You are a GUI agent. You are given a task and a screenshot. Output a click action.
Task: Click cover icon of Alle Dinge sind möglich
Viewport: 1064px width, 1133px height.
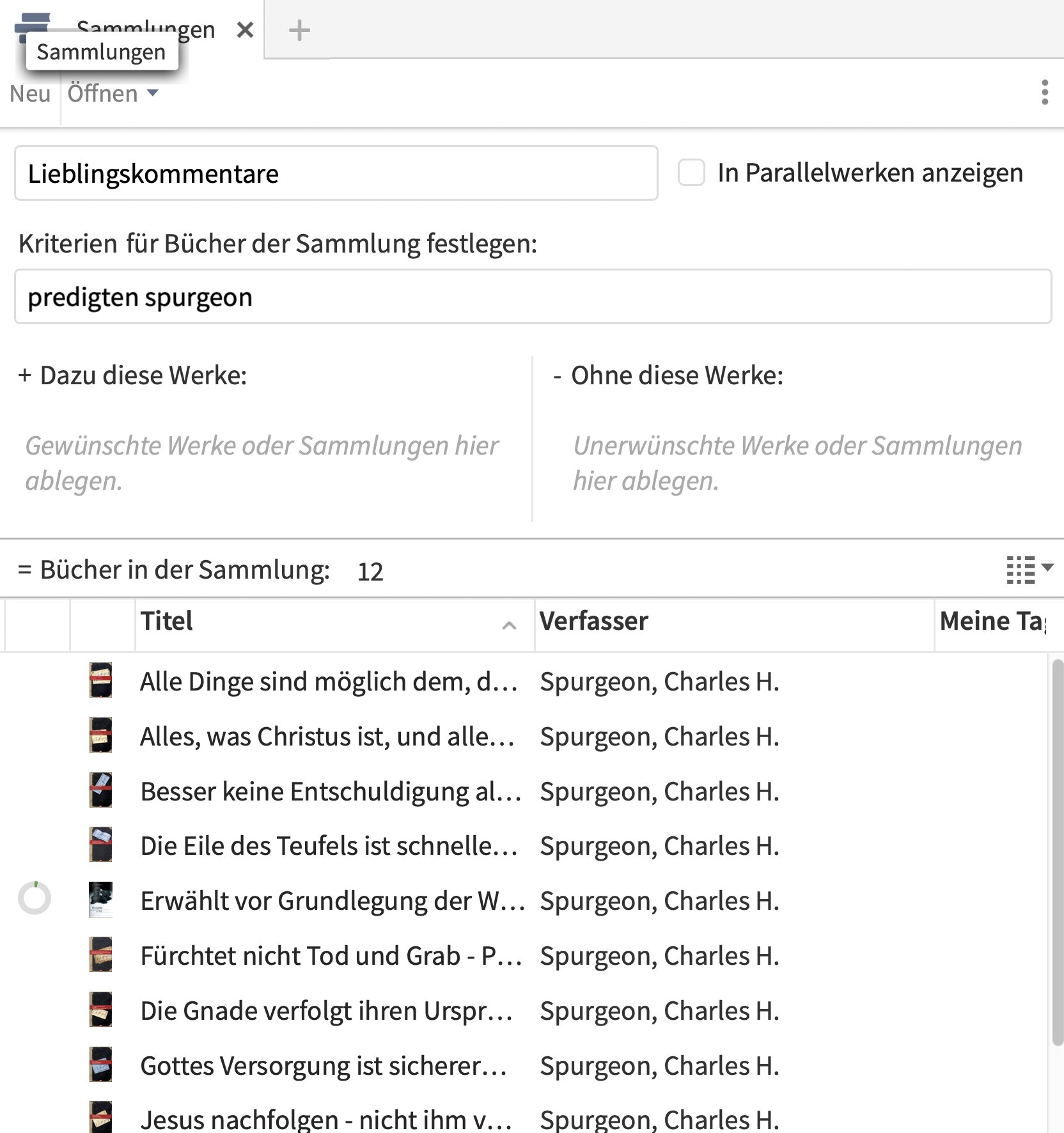coord(101,680)
